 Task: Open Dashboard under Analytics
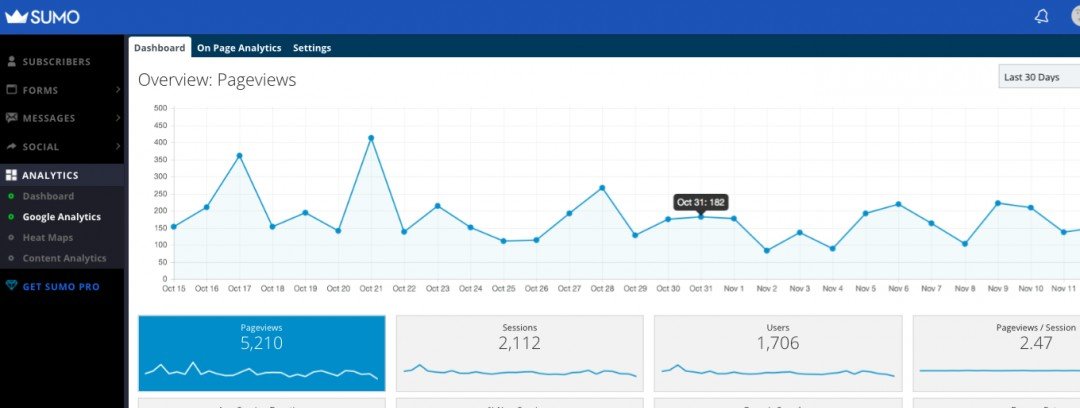coord(48,196)
